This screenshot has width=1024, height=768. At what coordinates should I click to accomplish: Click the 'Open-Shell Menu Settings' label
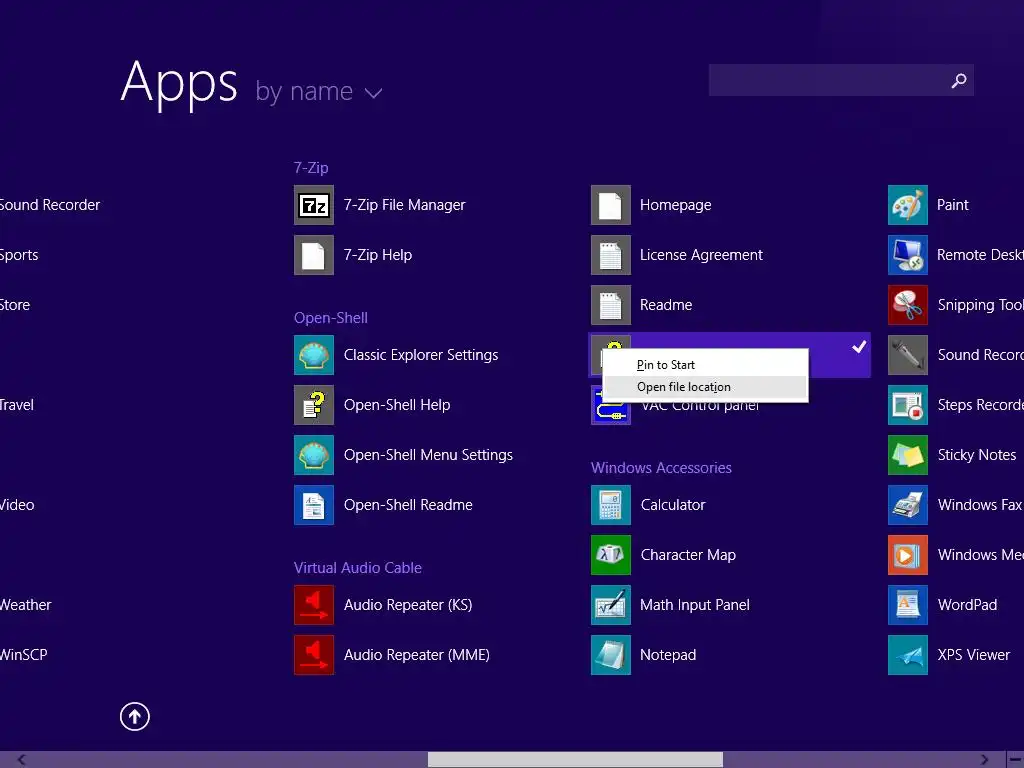tap(428, 455)
